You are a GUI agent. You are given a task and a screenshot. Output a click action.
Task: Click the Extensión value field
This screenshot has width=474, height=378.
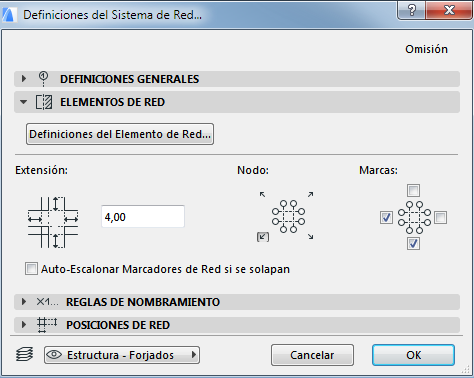143,217
